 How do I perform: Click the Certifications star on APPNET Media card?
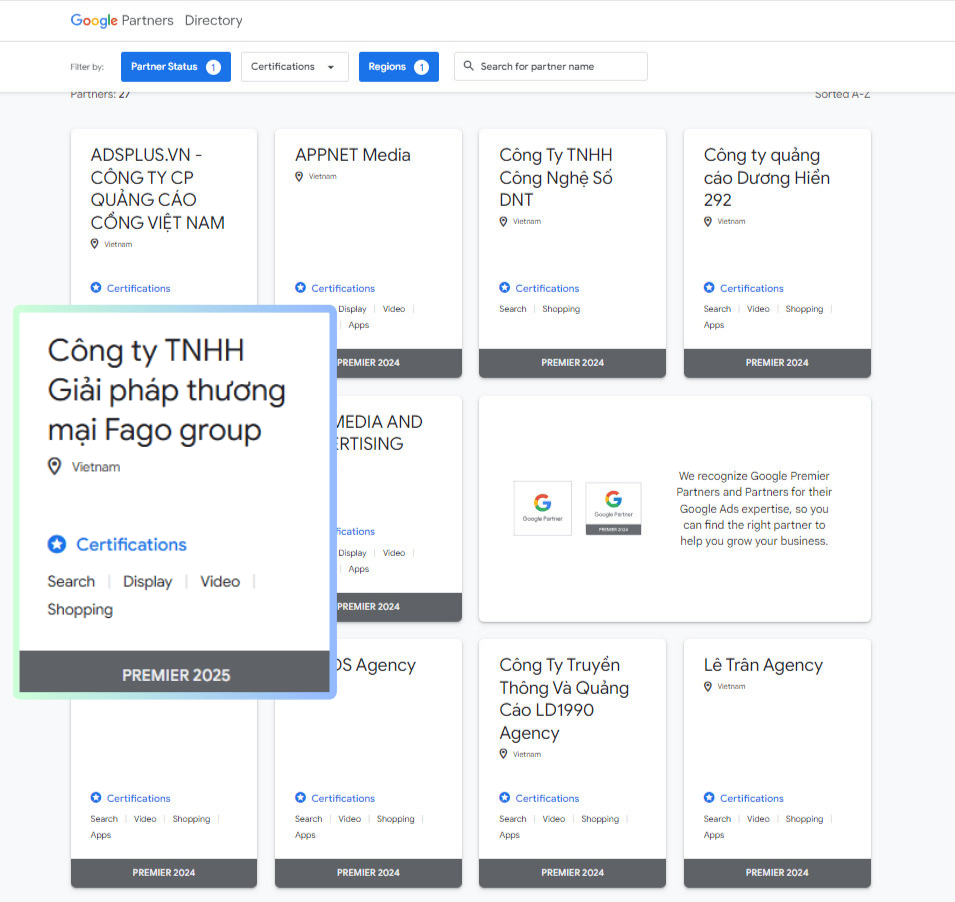(300, 287)
